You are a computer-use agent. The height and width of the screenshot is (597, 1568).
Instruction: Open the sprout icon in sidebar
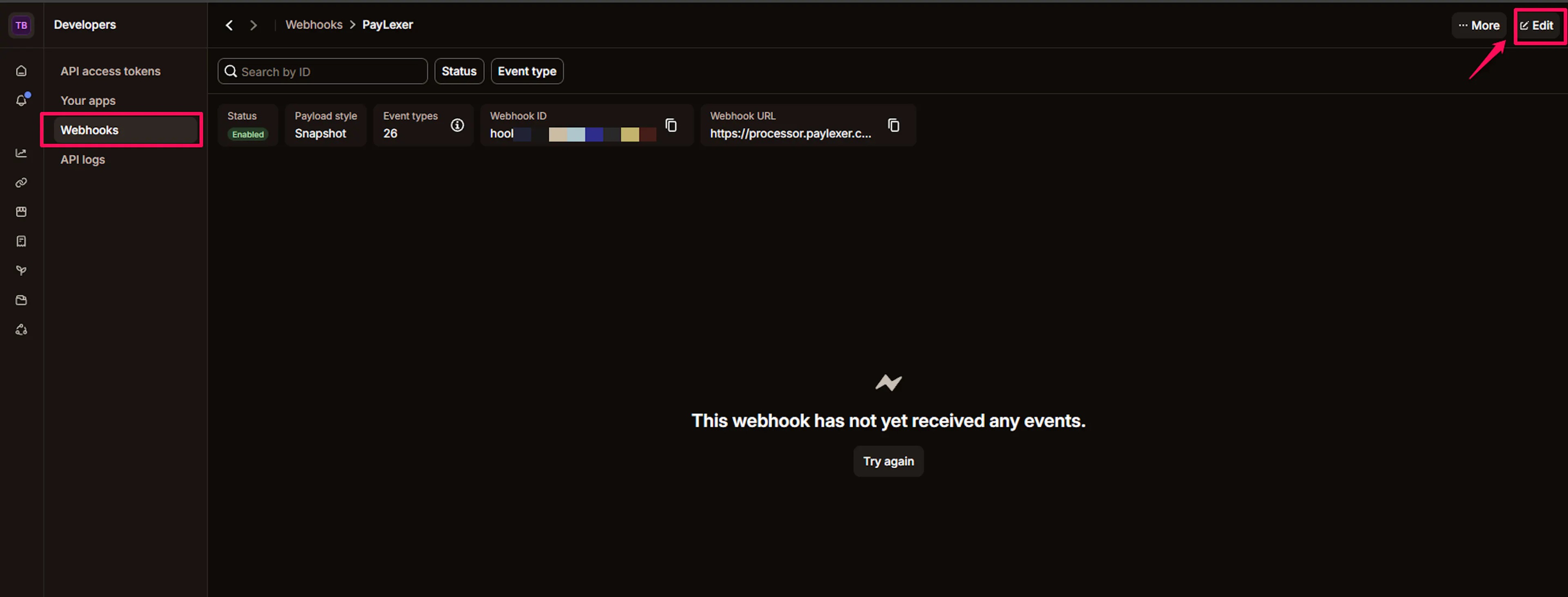point(21,271)
